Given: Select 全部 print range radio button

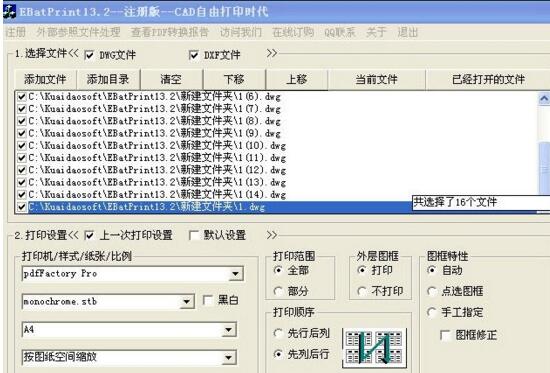Looking at the screenshot, I should 278,270.
